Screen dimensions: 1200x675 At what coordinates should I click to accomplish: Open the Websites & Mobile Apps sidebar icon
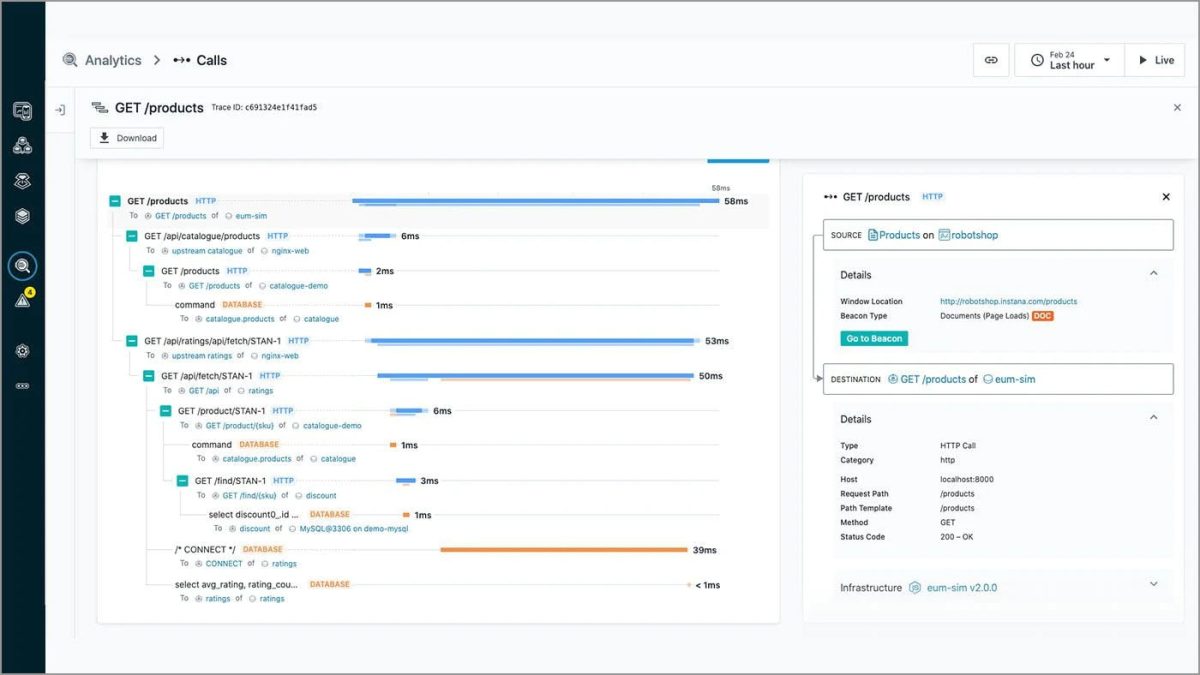click(24, 110)
